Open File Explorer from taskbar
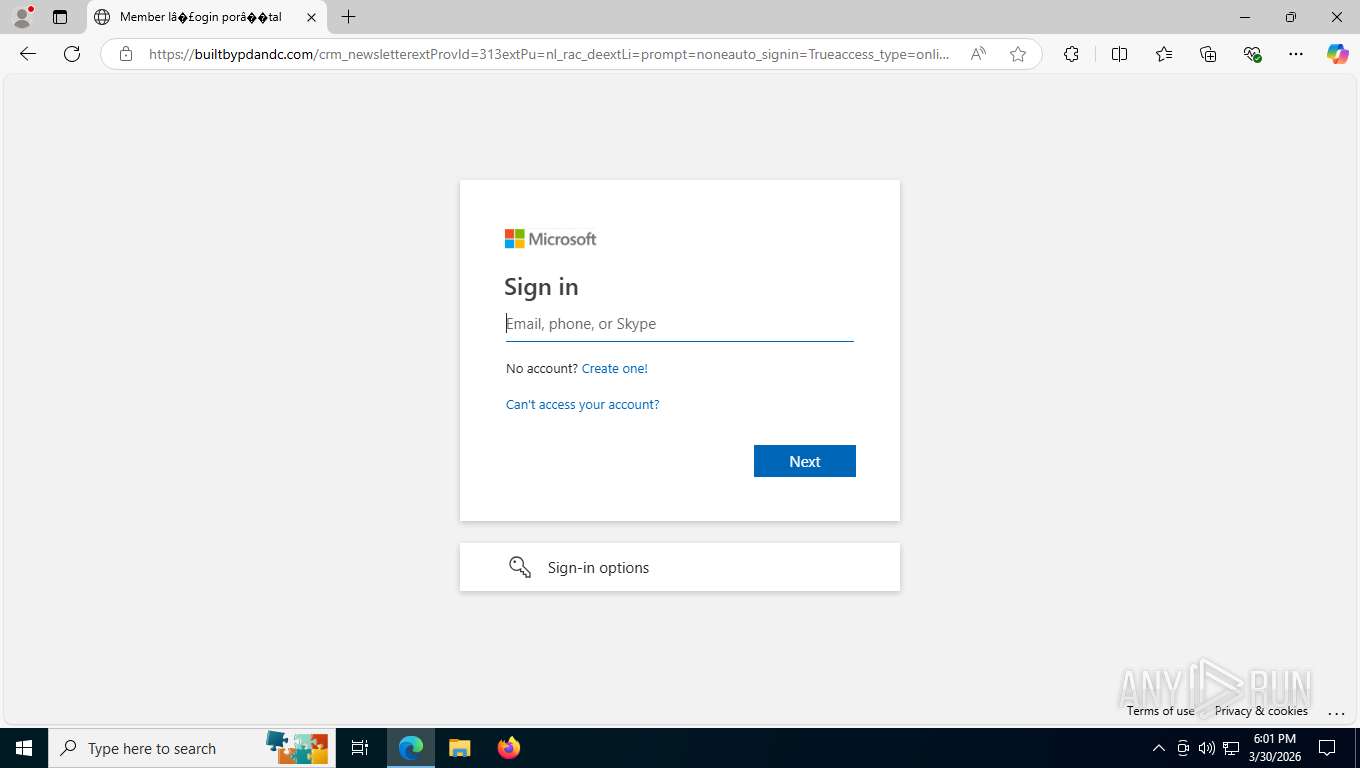This screenshot has height=768, width=1360. [460, 748]
